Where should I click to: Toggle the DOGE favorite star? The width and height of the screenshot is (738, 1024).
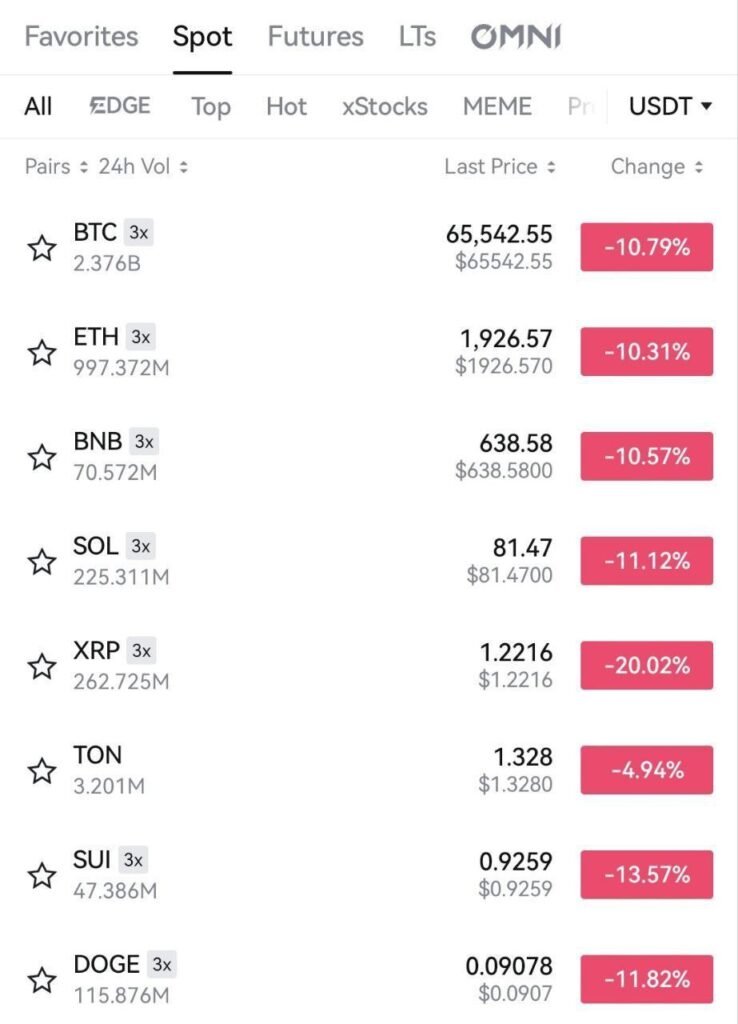tap(41, 979)
